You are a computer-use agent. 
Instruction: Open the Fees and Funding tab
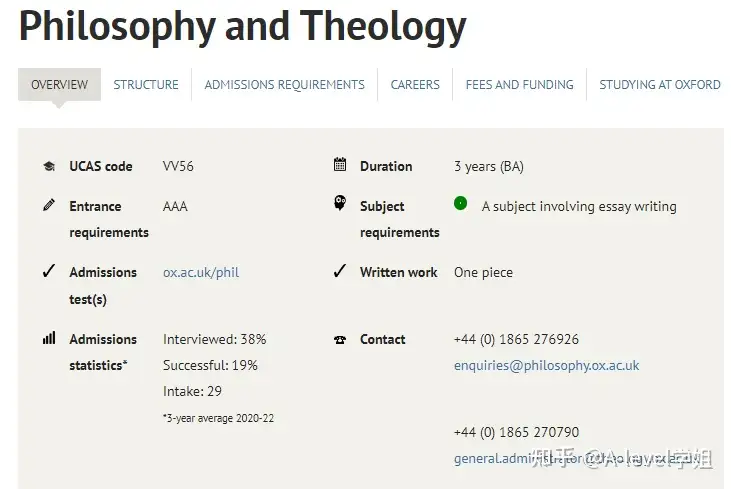point(519,84)
